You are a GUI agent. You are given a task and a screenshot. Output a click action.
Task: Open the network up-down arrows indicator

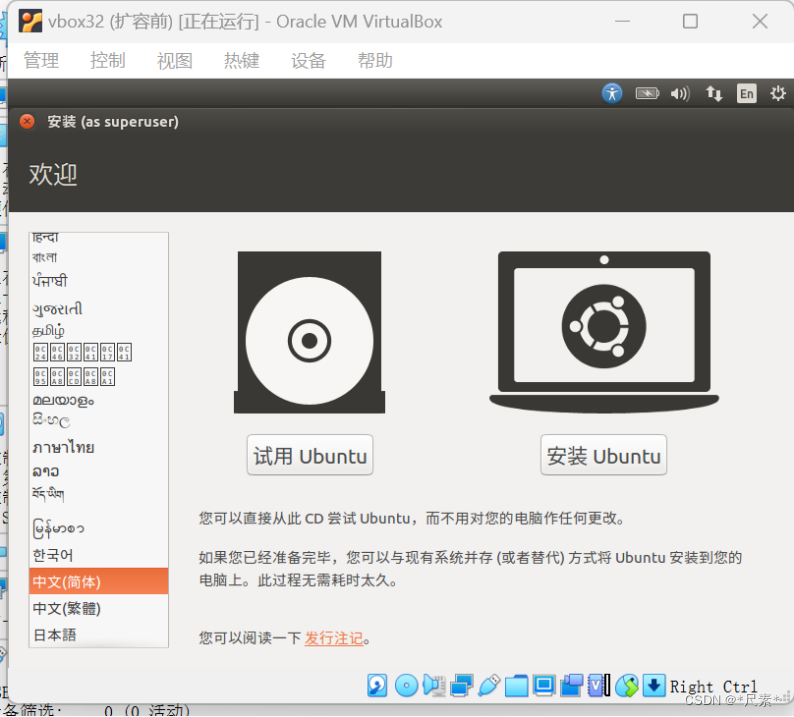714,93
